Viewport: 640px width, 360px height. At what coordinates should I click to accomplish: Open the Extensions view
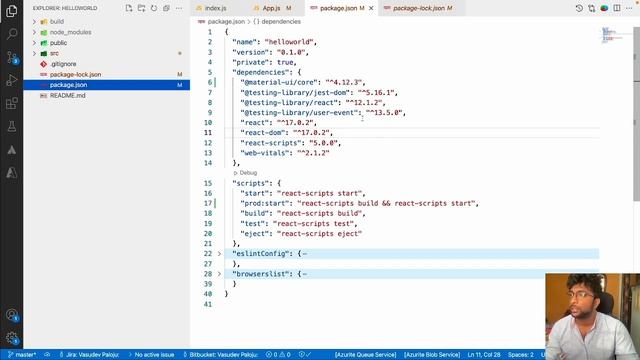click(x=11, y=103)
